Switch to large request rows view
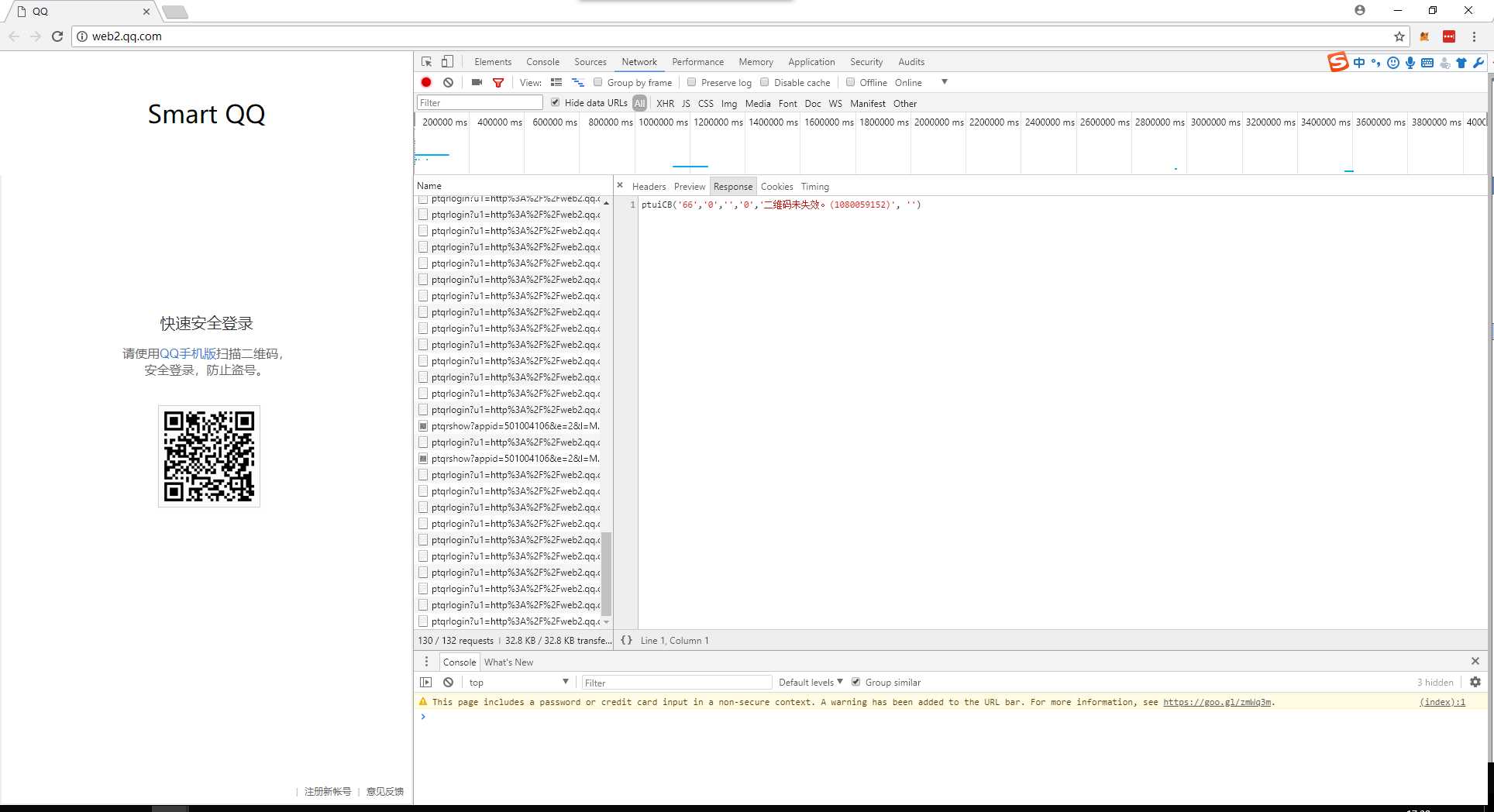The height and width of the screenshot is (812, 1494). coord(556,82)
